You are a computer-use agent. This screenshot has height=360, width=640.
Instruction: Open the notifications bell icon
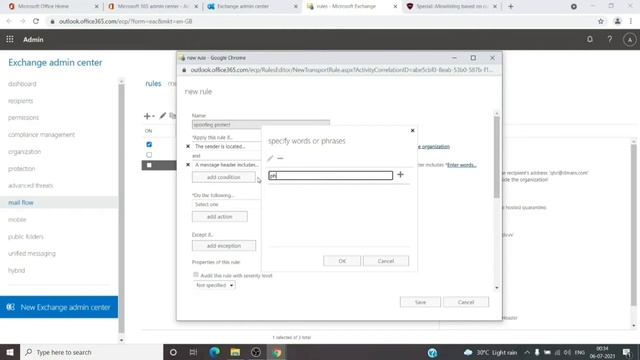[x=590, y=39]
